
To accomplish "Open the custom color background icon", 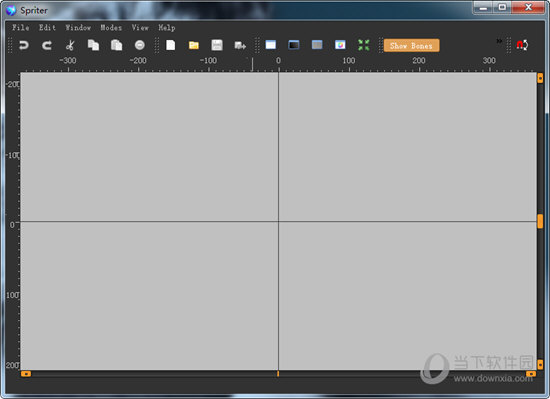I will pos(340,45).
